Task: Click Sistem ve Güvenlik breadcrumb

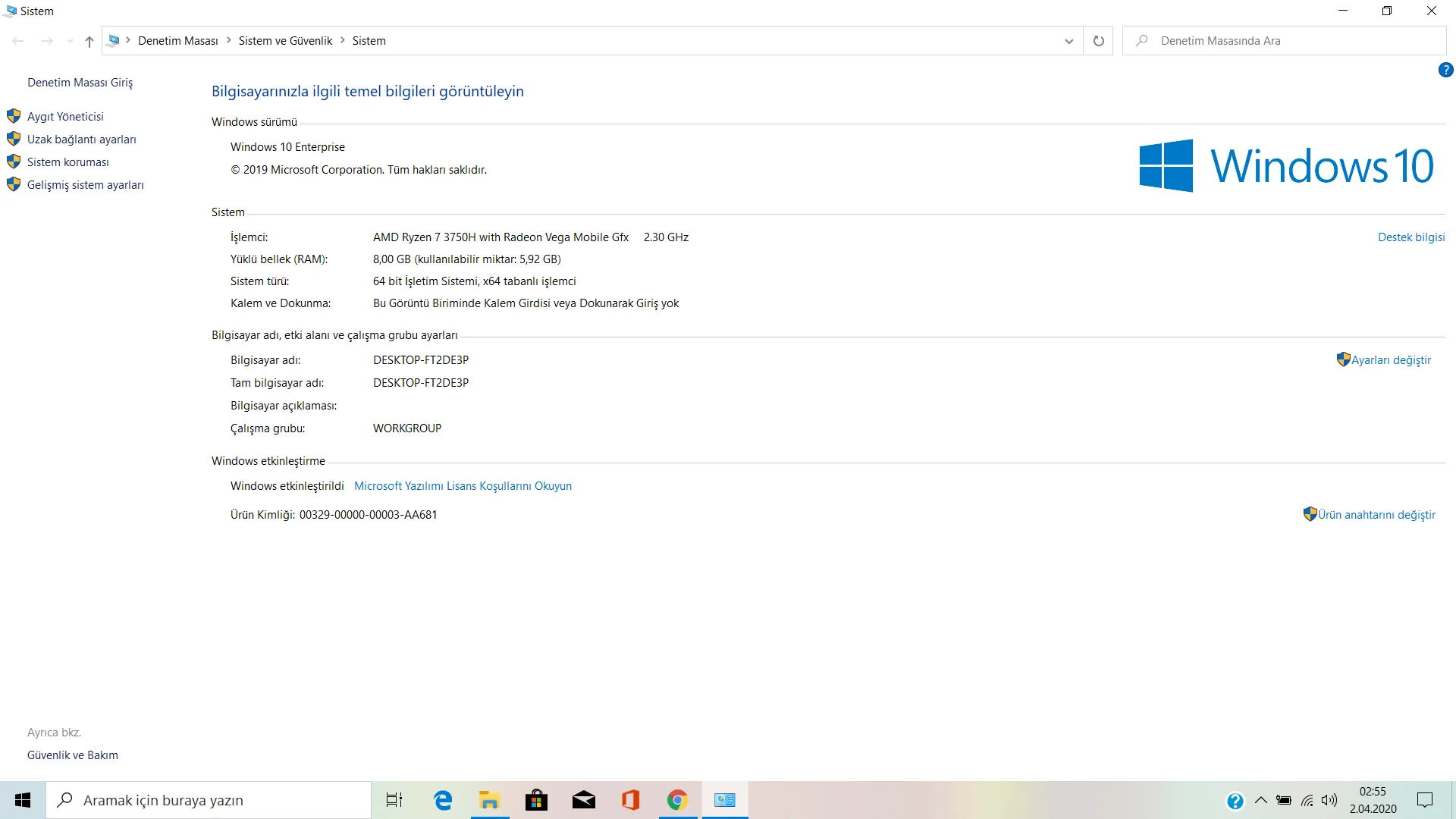Action: click(285, 41)
